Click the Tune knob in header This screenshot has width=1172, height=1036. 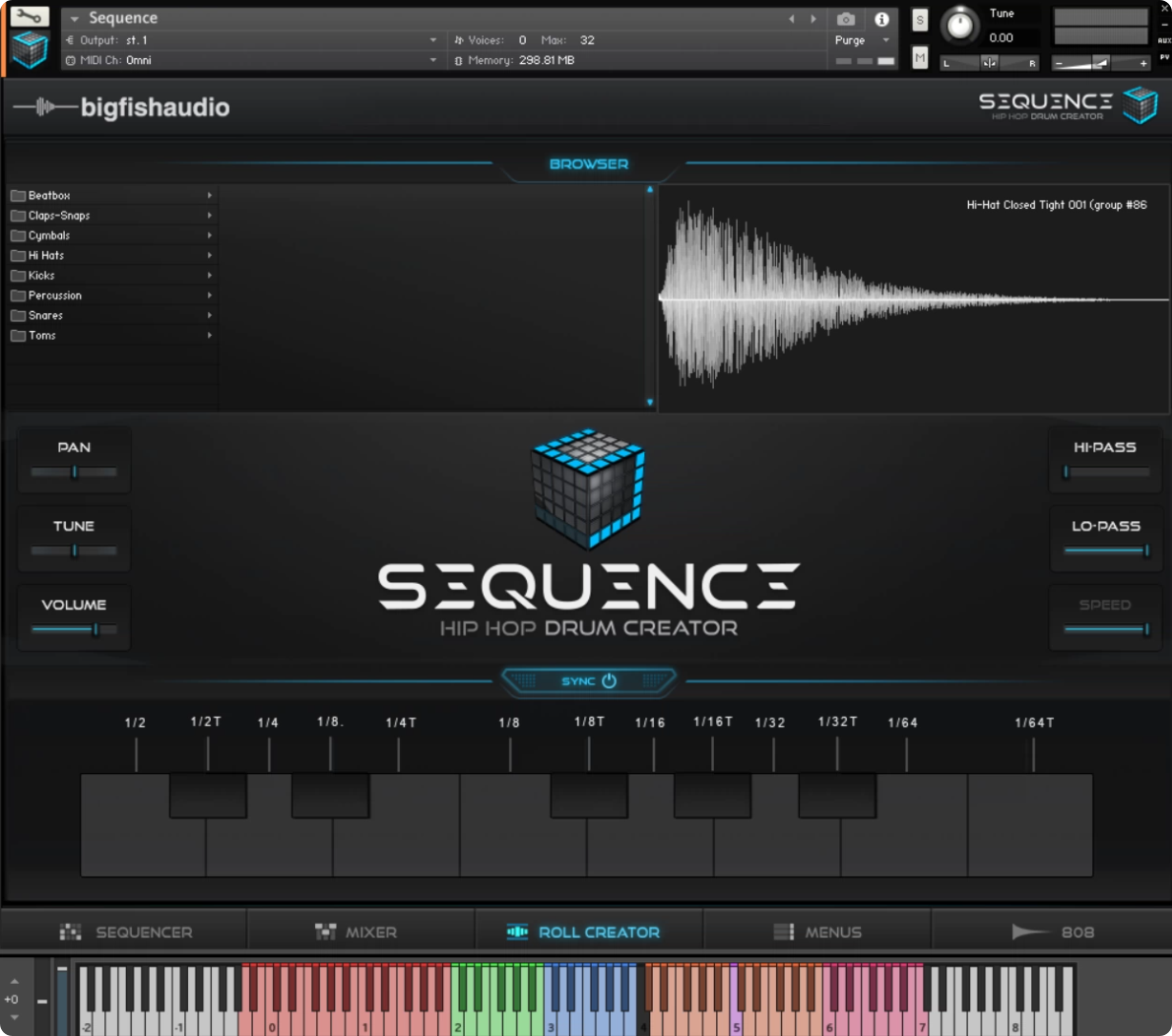tap(959, 26)
